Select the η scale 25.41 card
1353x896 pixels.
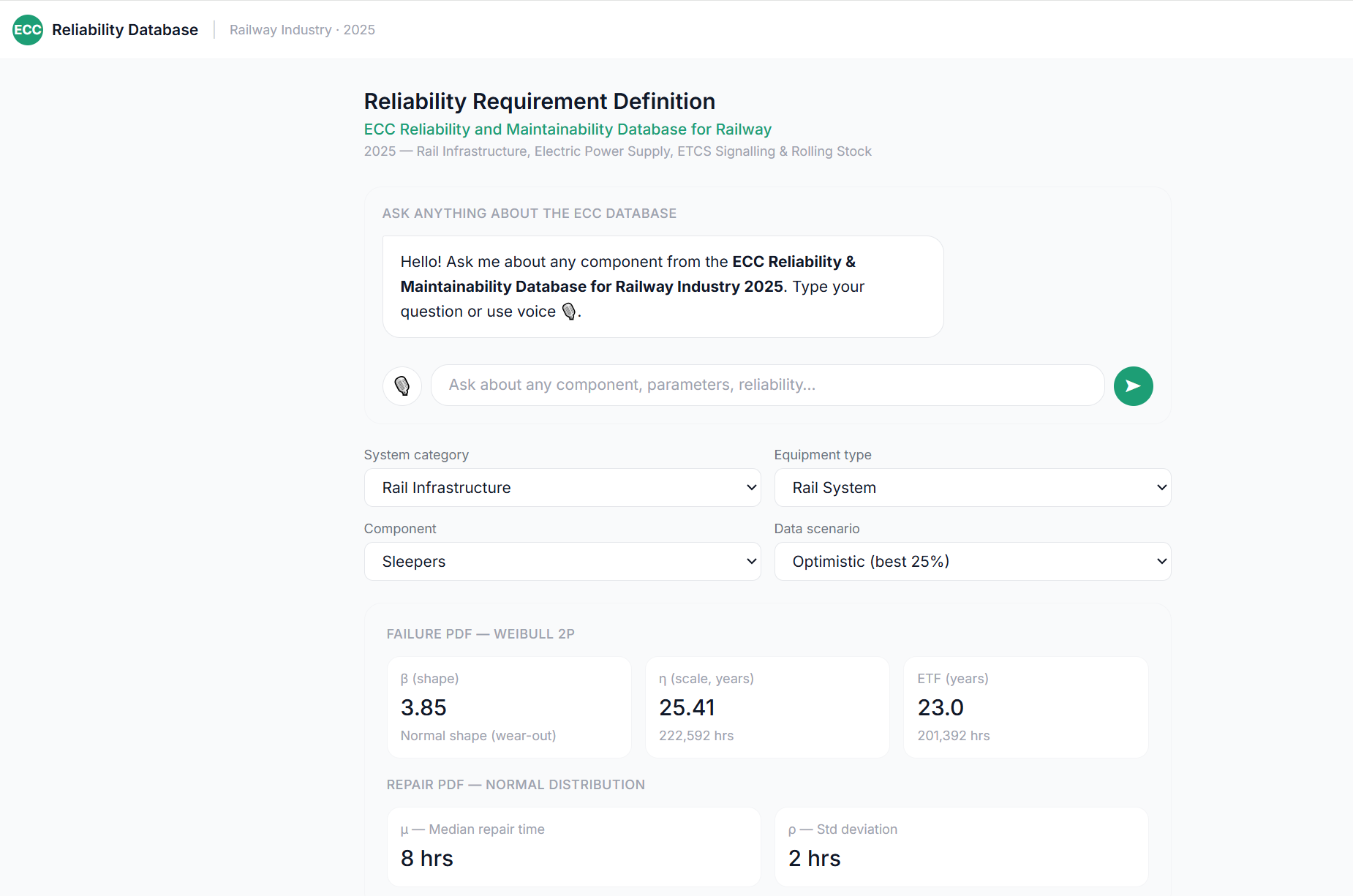[x=767, y=707]
